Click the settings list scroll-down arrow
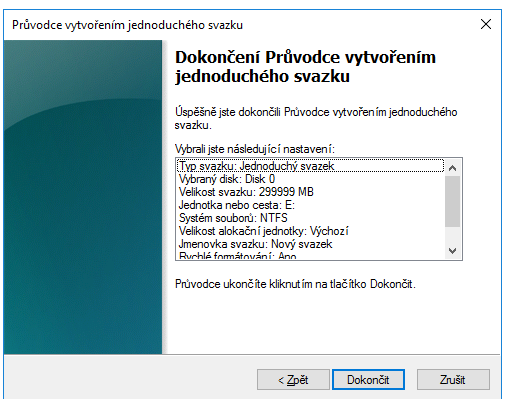 452,251
